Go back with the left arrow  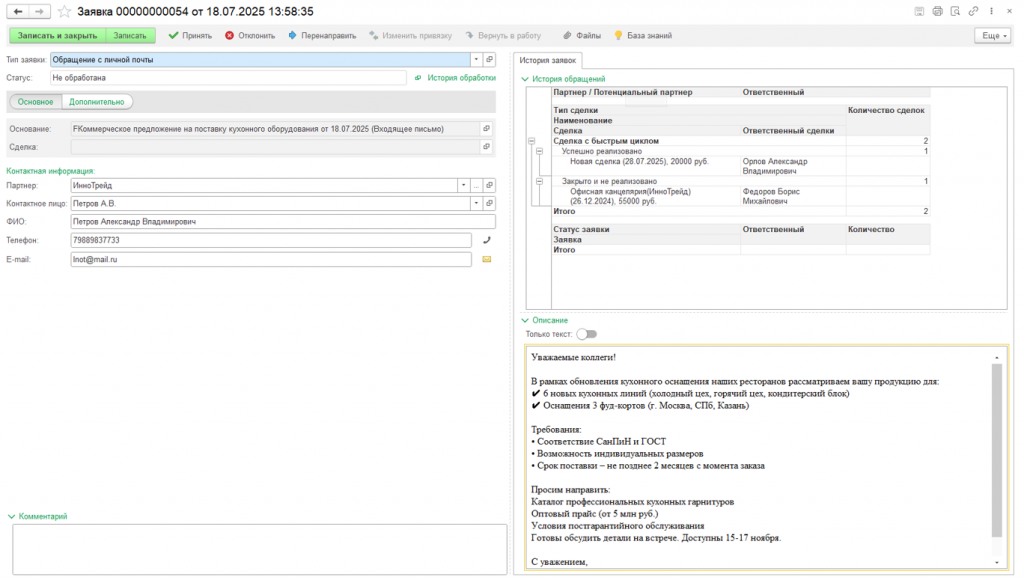[18, 11]
